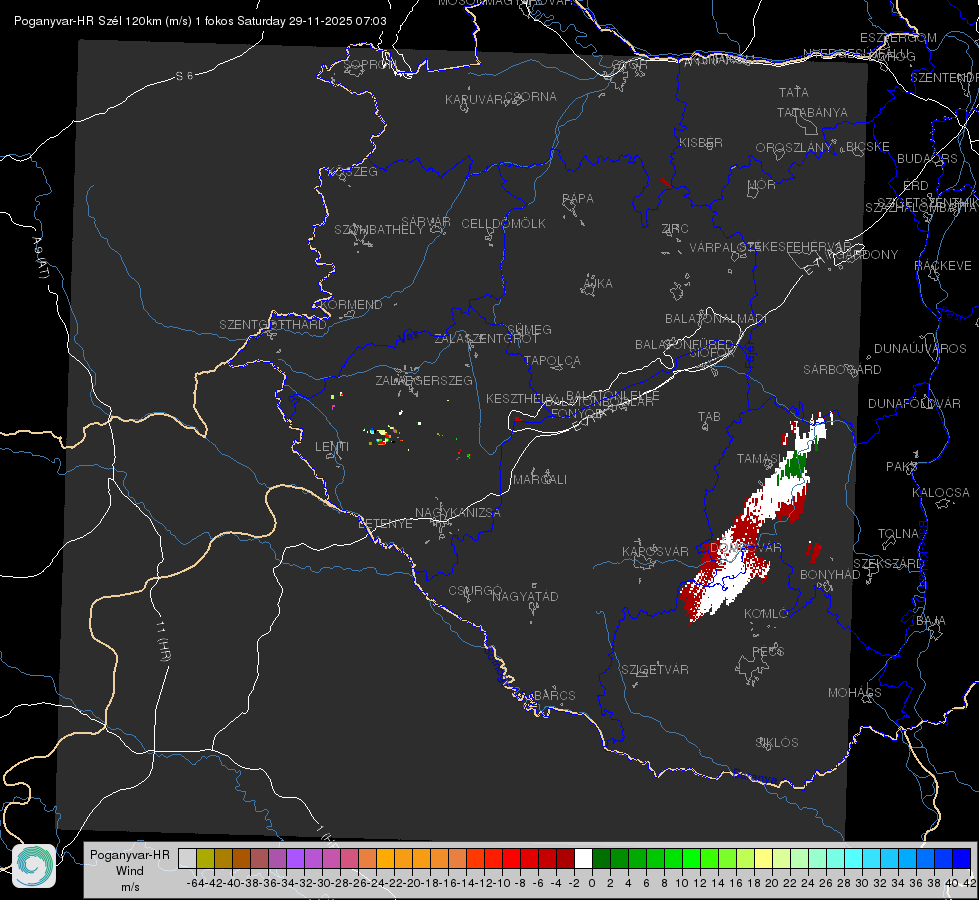Click the '11 (HR)' road label
Image resolution: width=979 pixels, height=900 pixels.
(x=162, y=641)
